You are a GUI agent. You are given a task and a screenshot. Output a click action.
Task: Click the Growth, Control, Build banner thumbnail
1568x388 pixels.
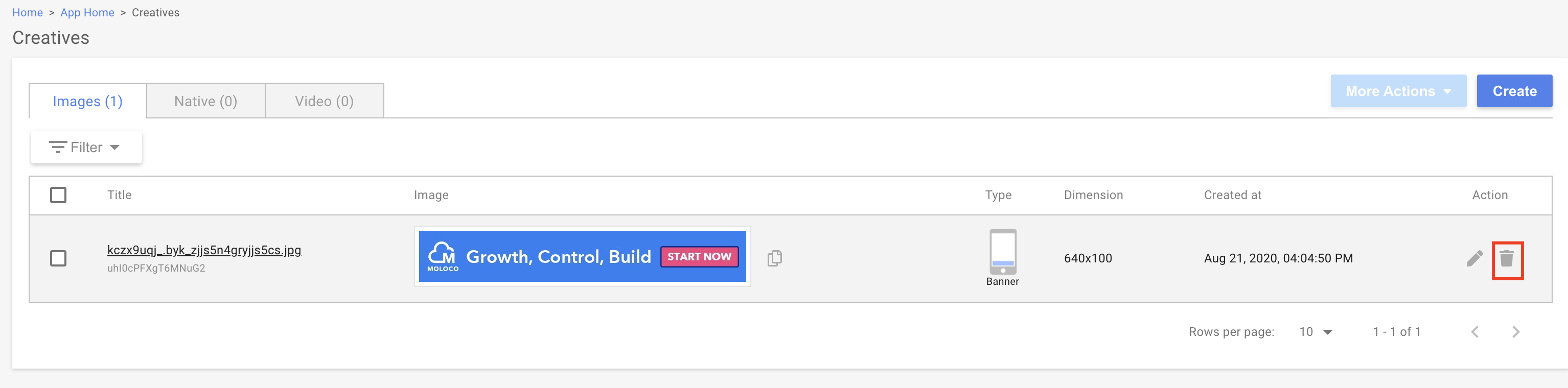pos(582,257)
